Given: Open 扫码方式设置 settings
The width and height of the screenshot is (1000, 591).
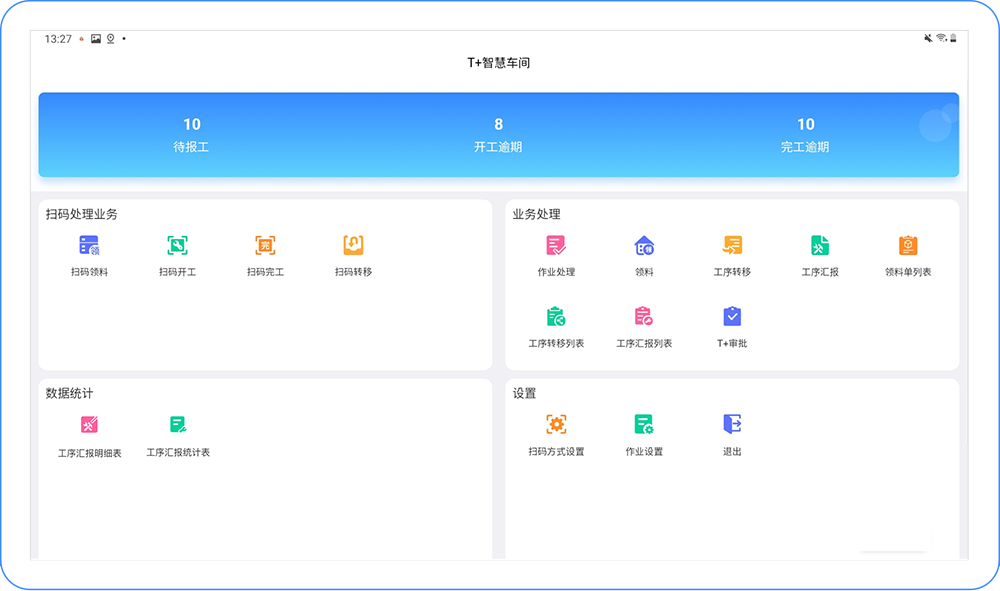Looking at the screenshot, I should pos(556,425).
